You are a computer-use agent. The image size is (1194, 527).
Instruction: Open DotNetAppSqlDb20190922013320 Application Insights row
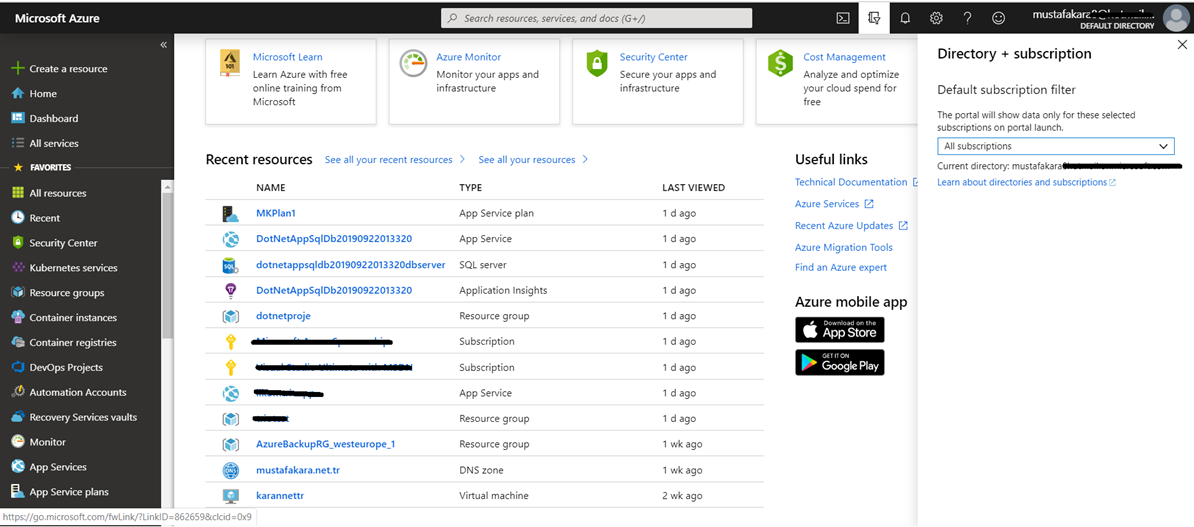(x=334, y=290)
